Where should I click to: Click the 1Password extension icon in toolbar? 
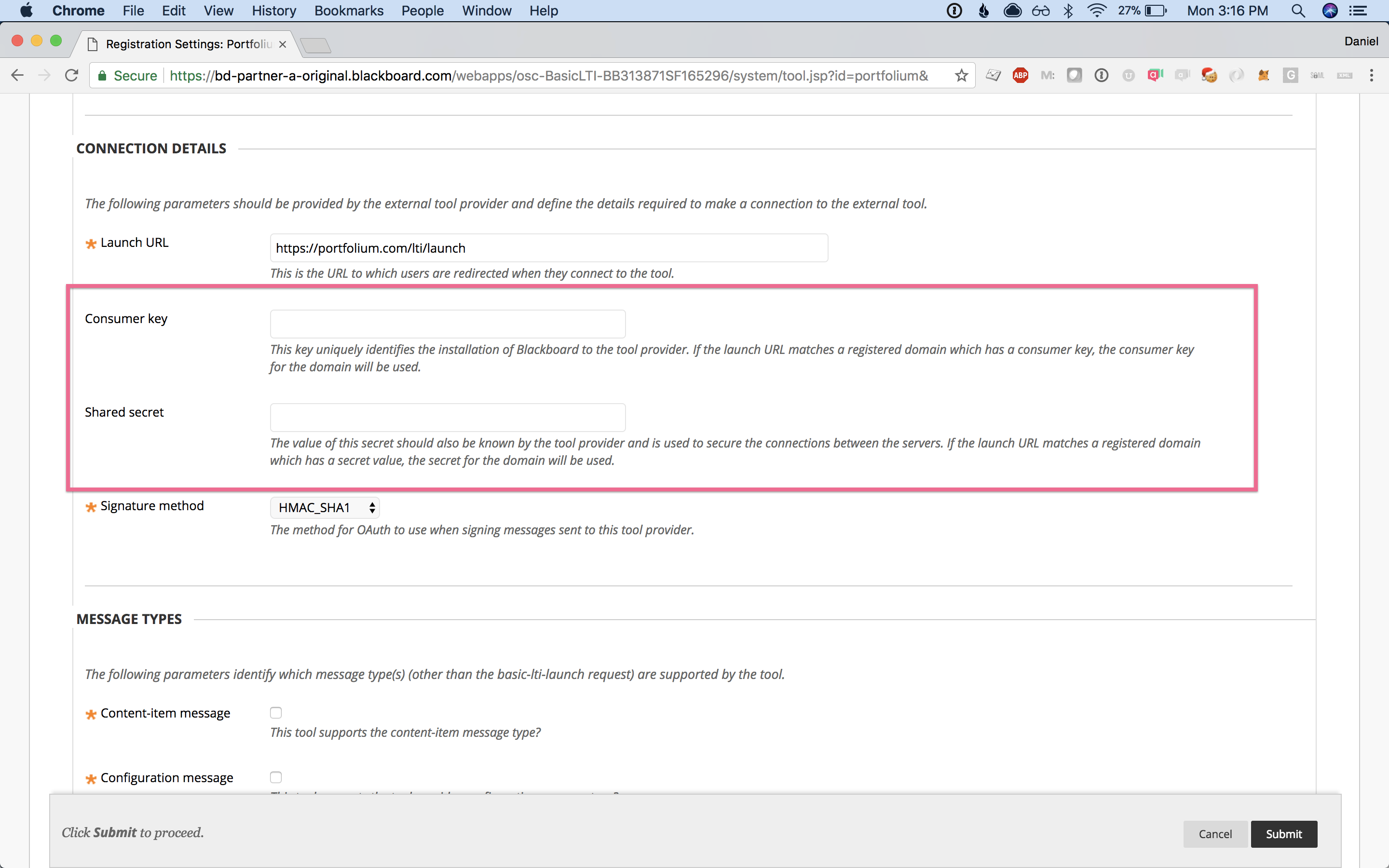[1101, 75]
